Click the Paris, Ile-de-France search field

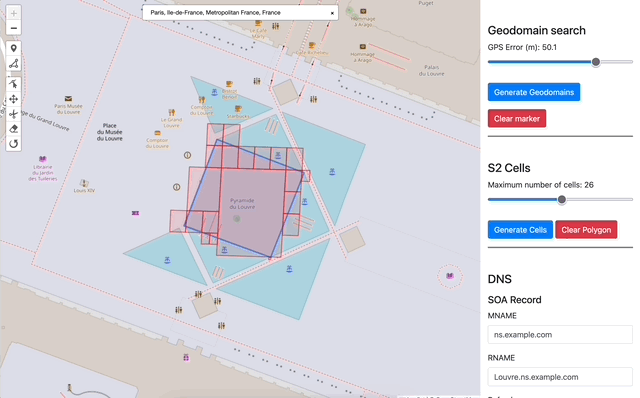coord(240,13)
